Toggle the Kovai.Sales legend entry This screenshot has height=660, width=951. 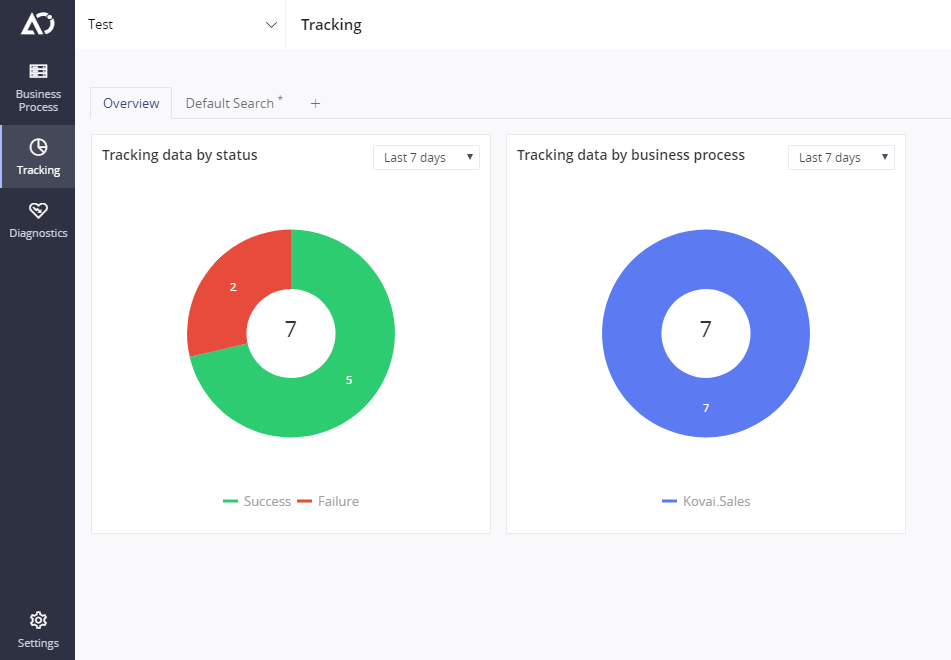tap(706, 502)
